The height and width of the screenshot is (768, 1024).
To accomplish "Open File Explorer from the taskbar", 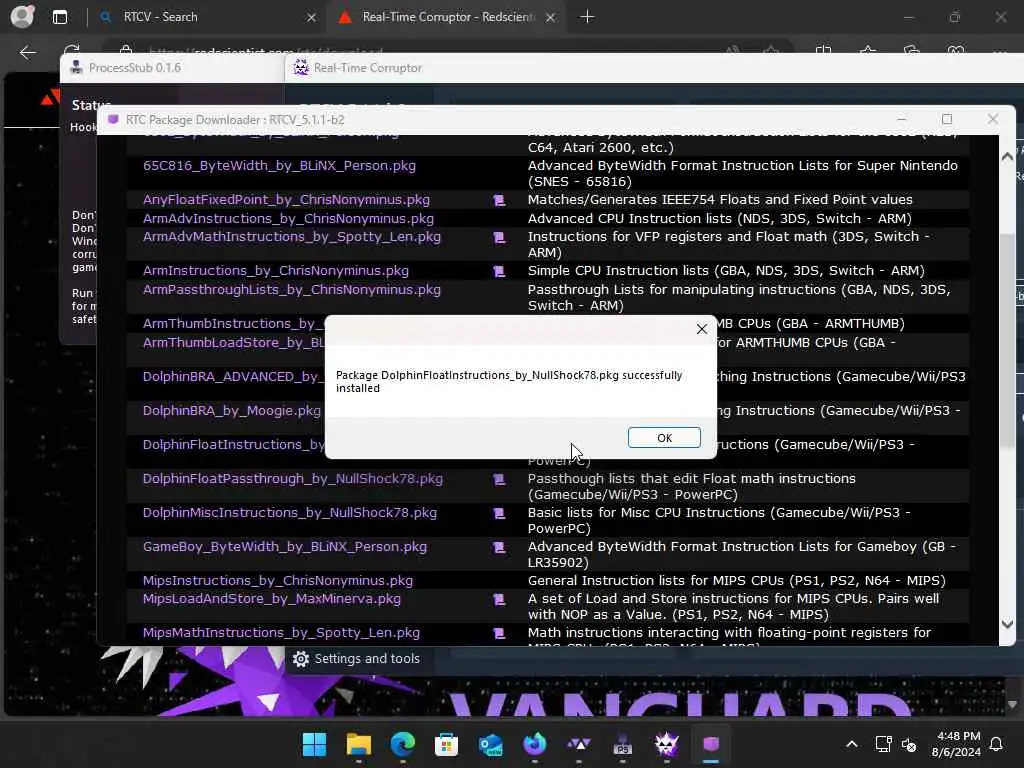I will [x=359, y=744].
